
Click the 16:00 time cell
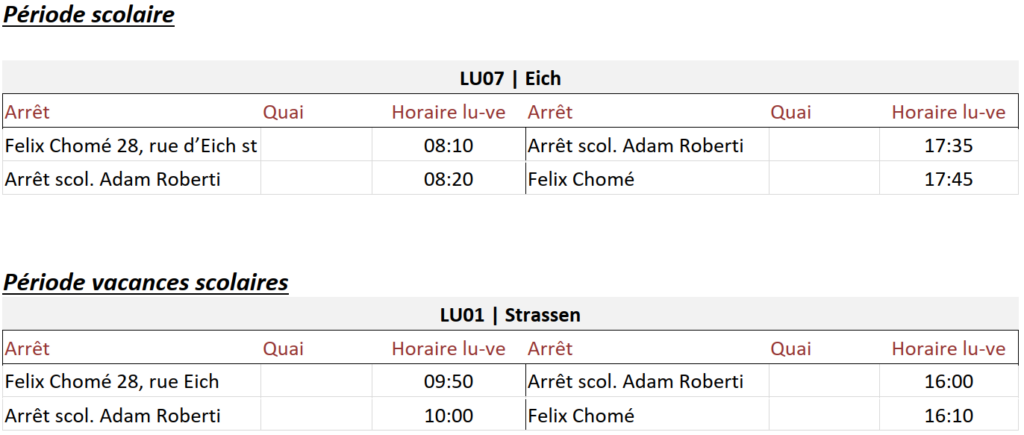[949, 382]
